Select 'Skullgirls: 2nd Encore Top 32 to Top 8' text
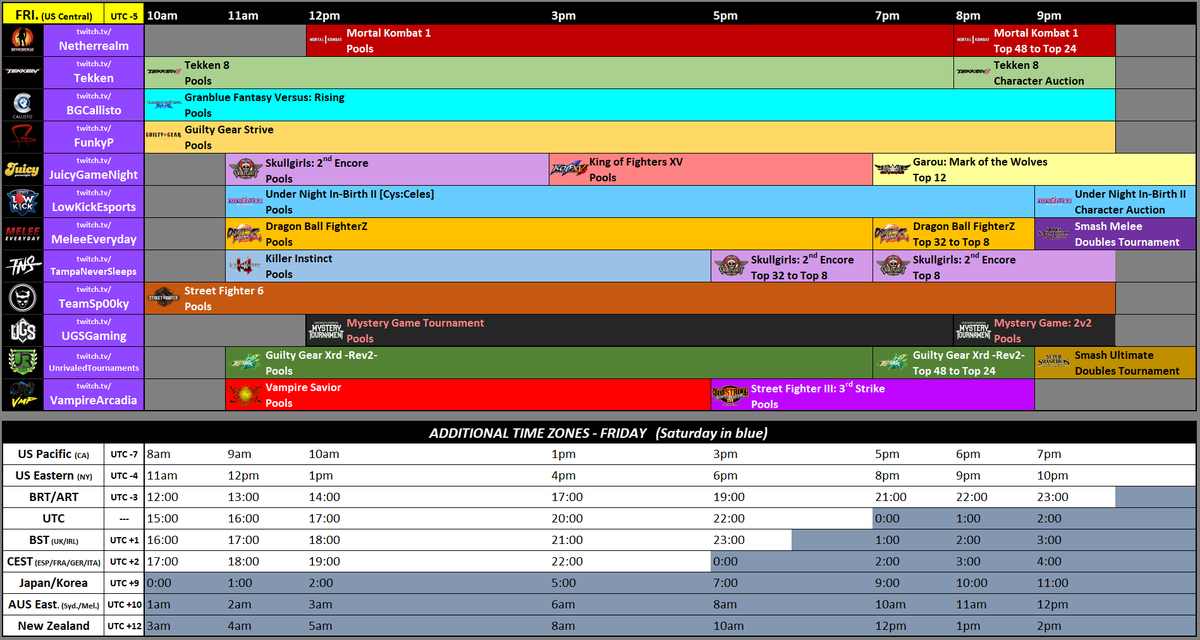 pyautogui.click(x=803, y=266)
